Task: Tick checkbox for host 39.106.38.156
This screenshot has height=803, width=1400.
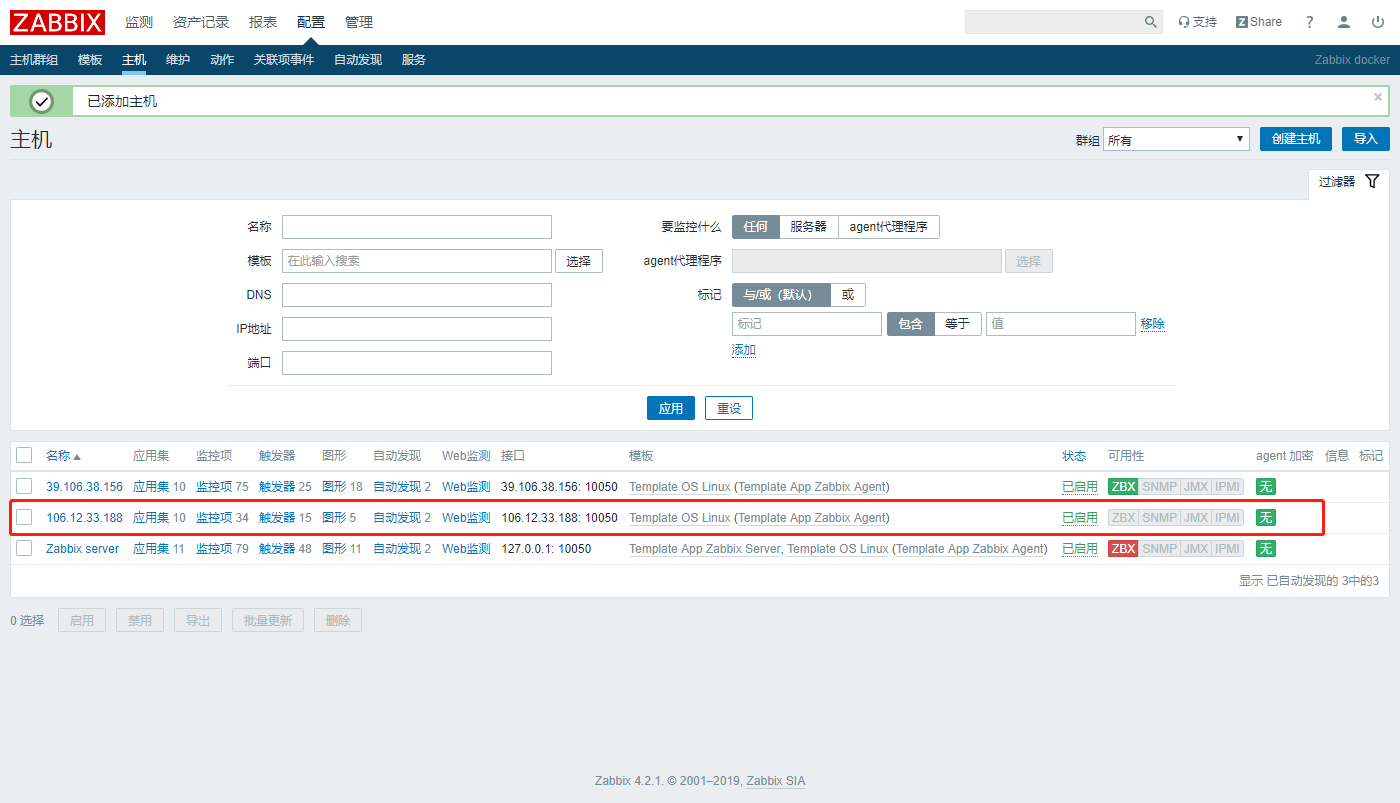Action: 24,487
